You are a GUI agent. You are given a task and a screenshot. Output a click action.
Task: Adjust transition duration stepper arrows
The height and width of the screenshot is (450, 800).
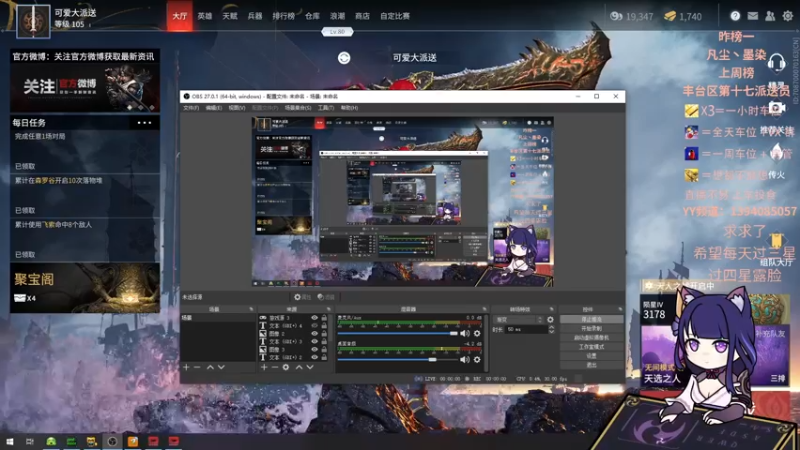(x=551, y=330)
